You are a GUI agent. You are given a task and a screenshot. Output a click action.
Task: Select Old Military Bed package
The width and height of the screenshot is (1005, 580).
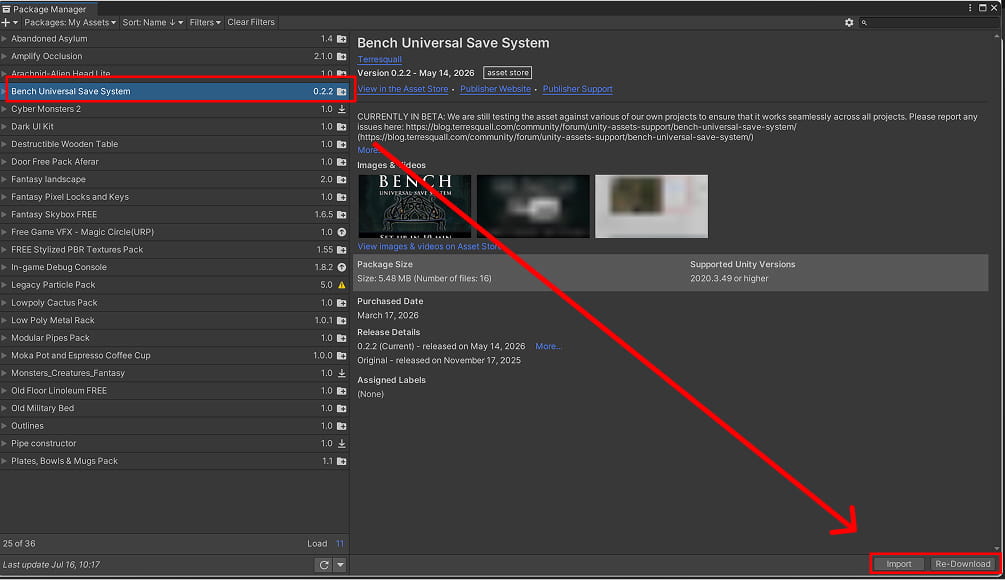[x=174, y=408]
